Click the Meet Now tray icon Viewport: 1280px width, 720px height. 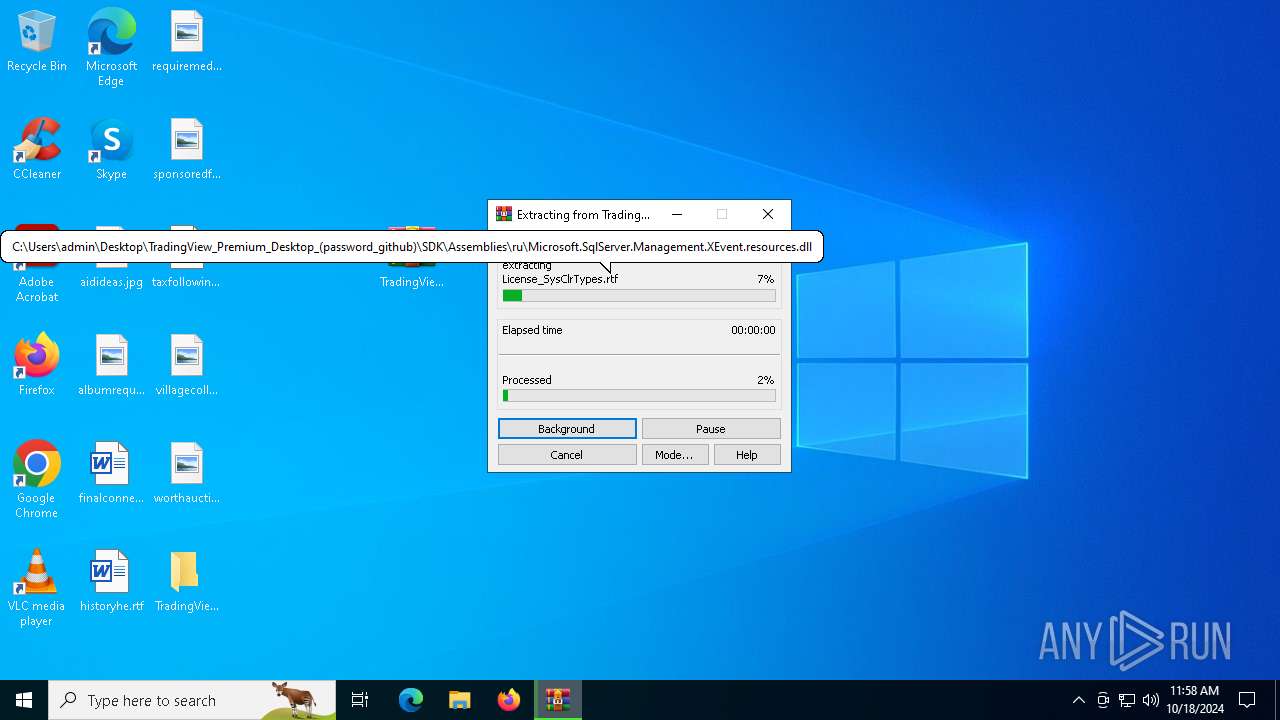tap(1103, 700)
